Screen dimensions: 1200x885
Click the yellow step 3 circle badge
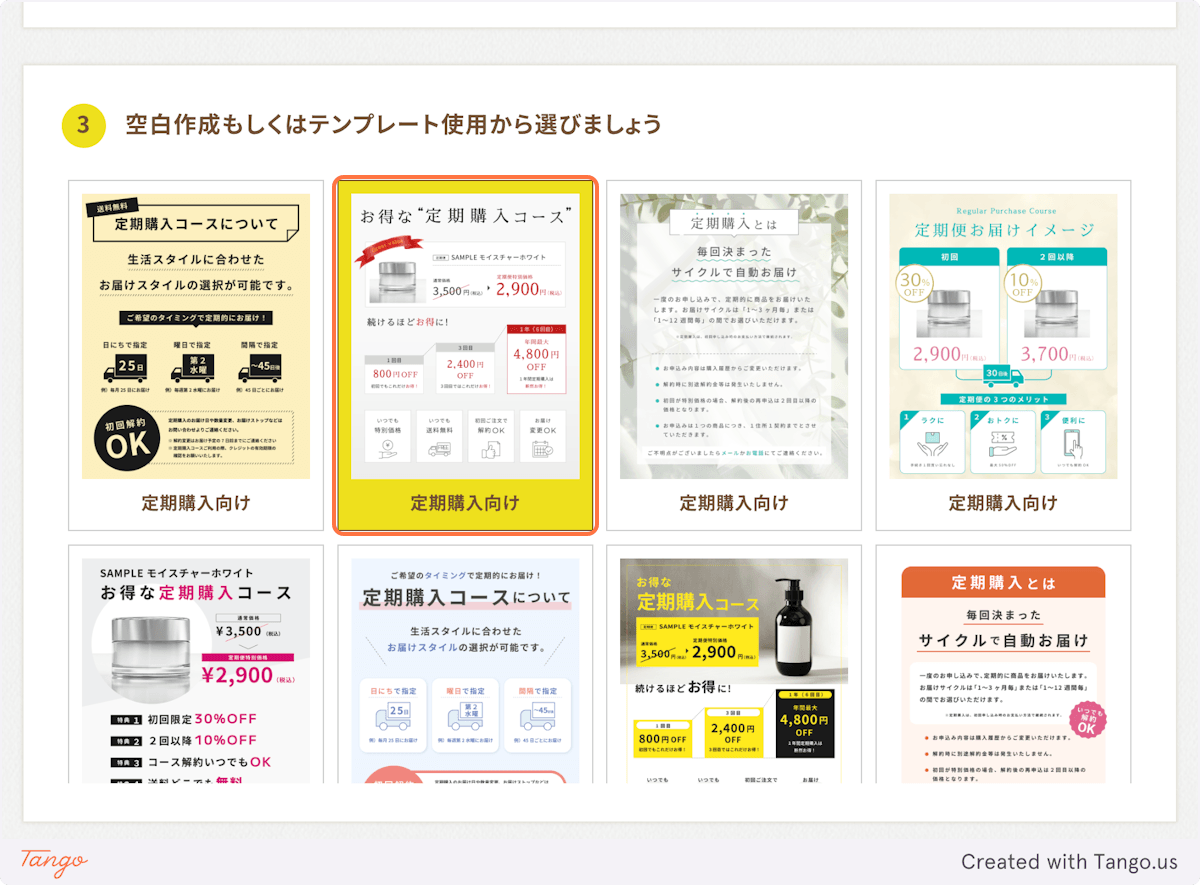[84, 124]
